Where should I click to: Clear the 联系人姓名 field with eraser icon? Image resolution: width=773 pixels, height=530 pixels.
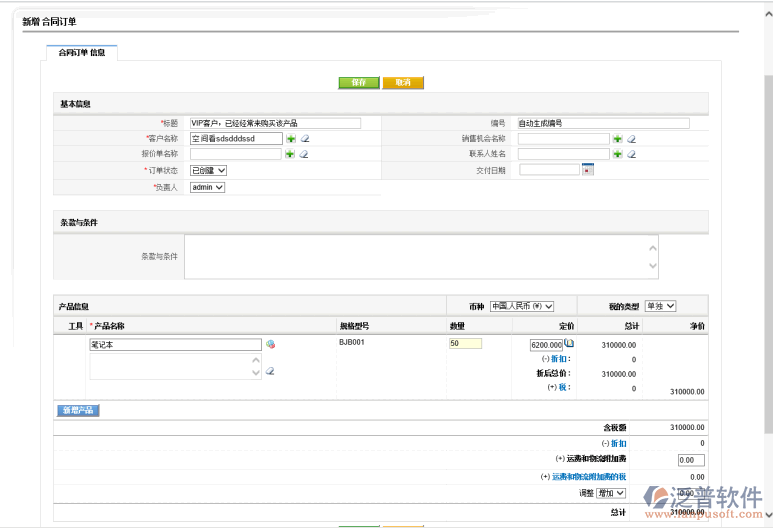click(632, 155)
